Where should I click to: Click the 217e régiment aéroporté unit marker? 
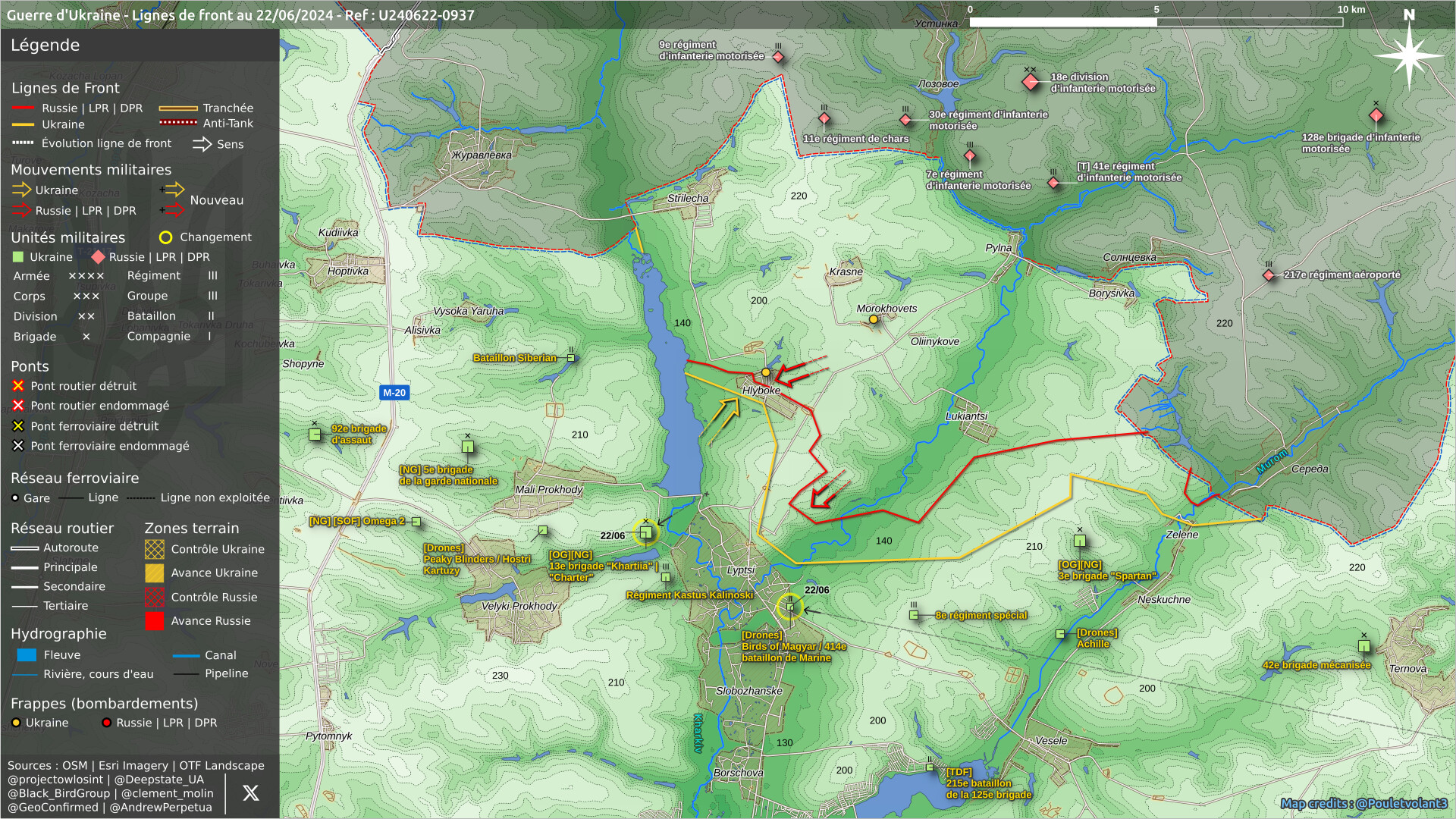coord(1269,275)
